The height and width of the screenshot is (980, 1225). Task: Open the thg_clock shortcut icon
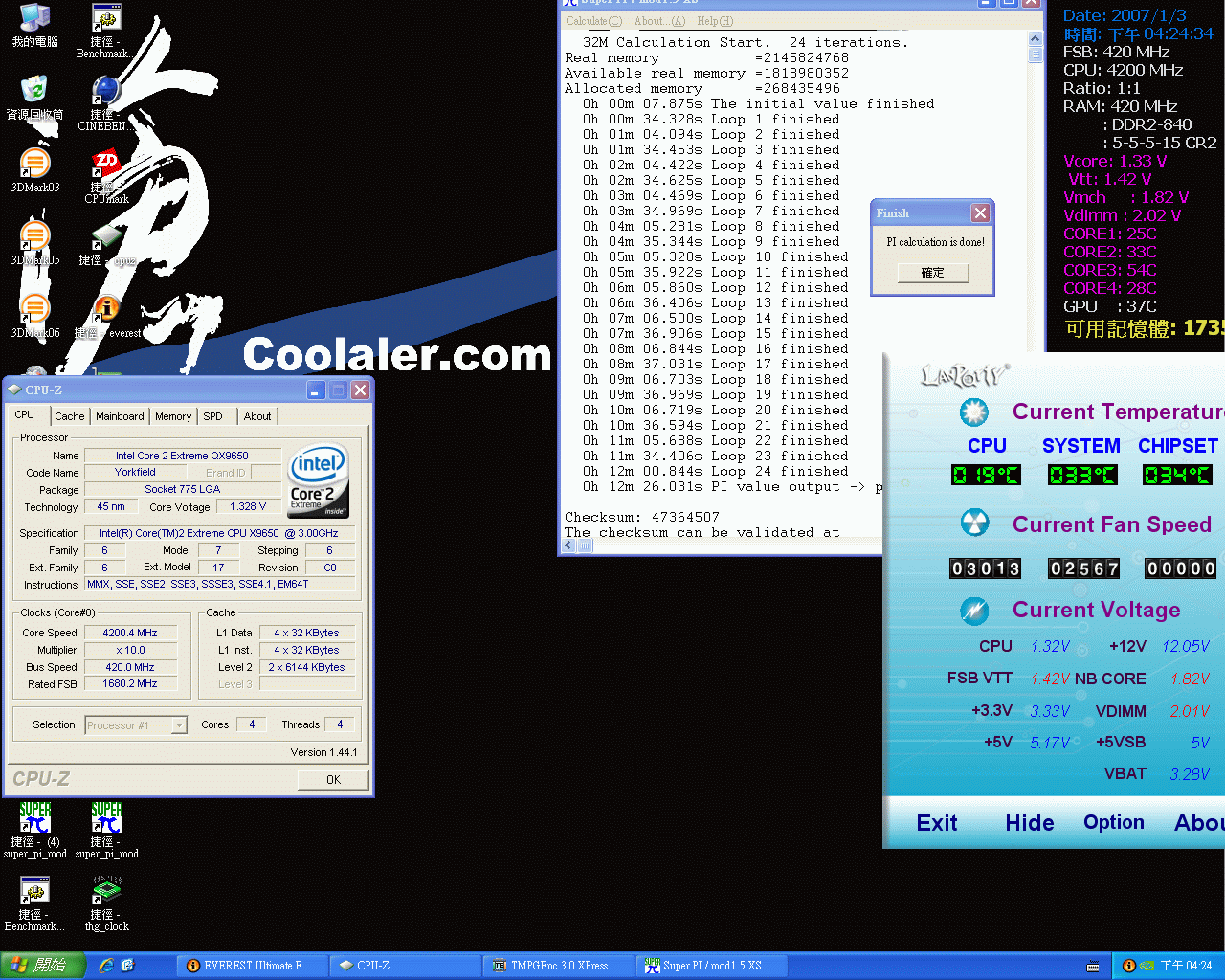tap(106, 903)
